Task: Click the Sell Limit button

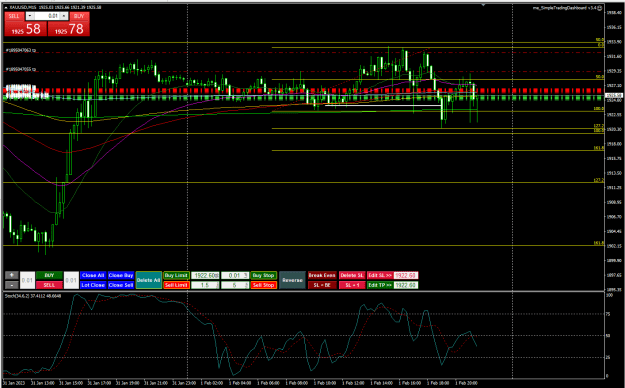Action: 176,285
